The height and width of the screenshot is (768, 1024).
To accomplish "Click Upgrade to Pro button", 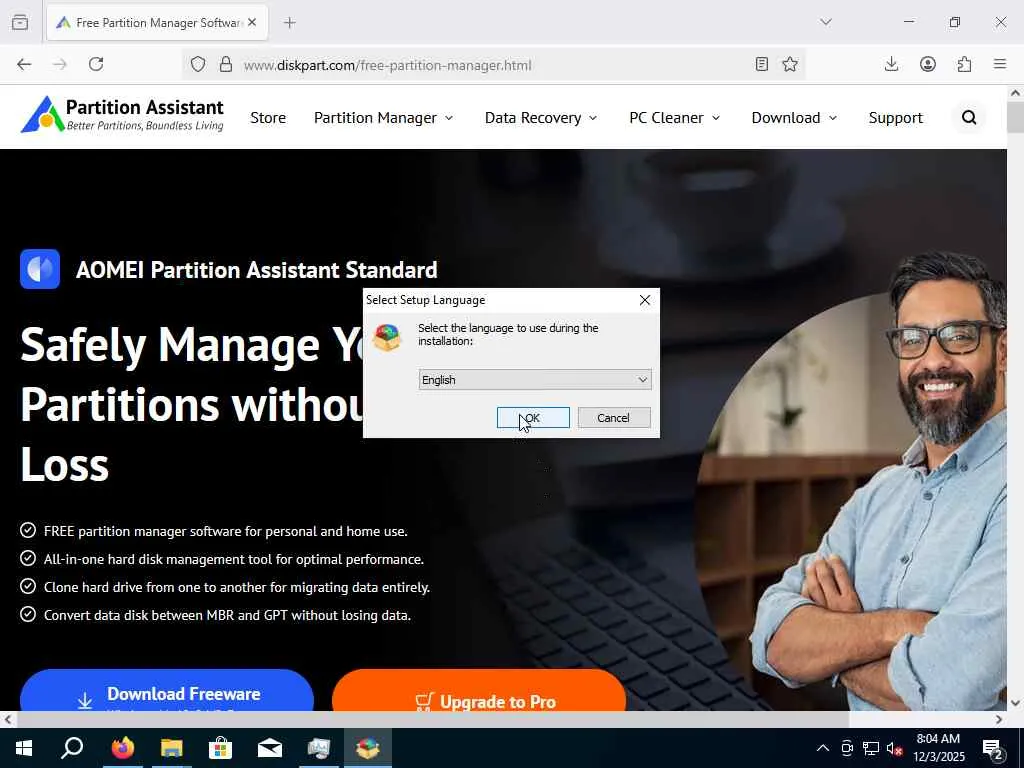I will (x=479, y=692).
